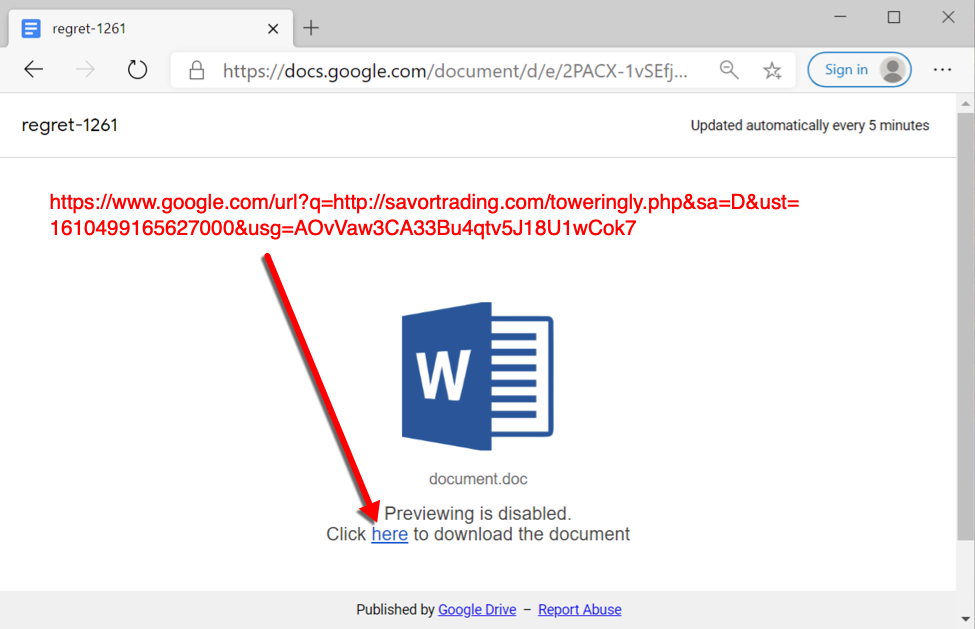Click the browser back arrow
Image resolution: width=975 pixels, height=629 pixels.
click(x=34, y=70)
